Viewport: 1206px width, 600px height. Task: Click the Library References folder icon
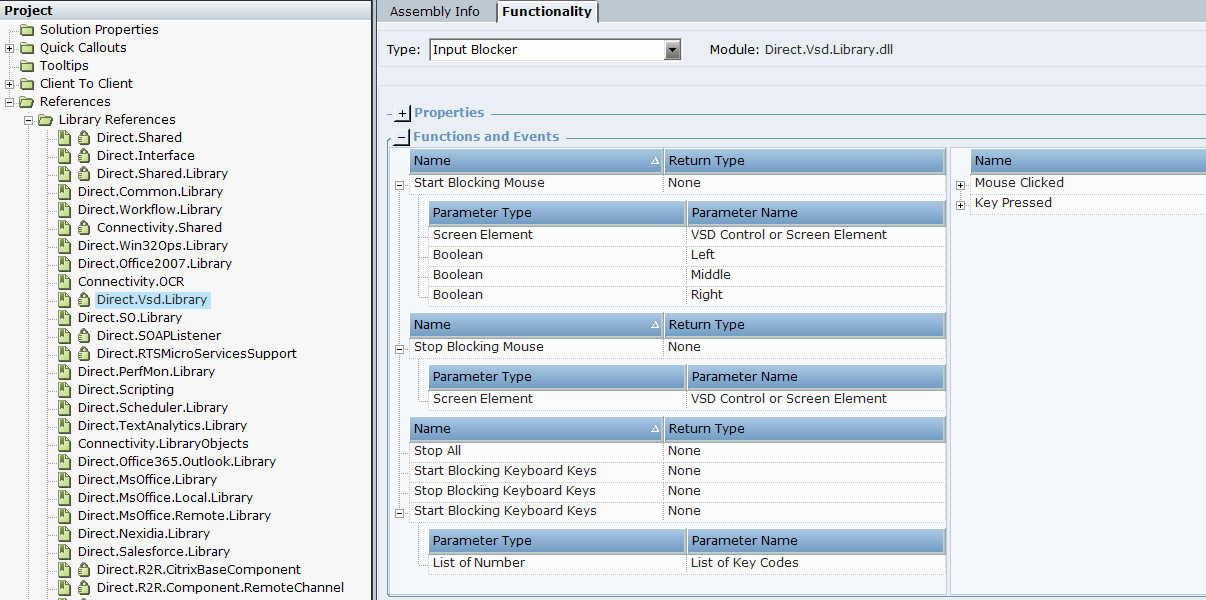pyautogui.click(x=45, y=120)
